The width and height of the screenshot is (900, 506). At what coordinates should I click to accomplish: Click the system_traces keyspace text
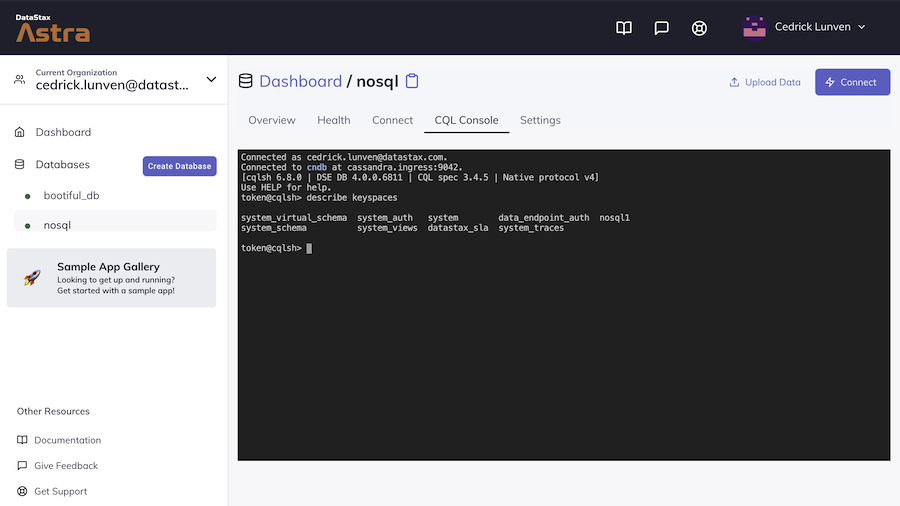click(531, 228)
